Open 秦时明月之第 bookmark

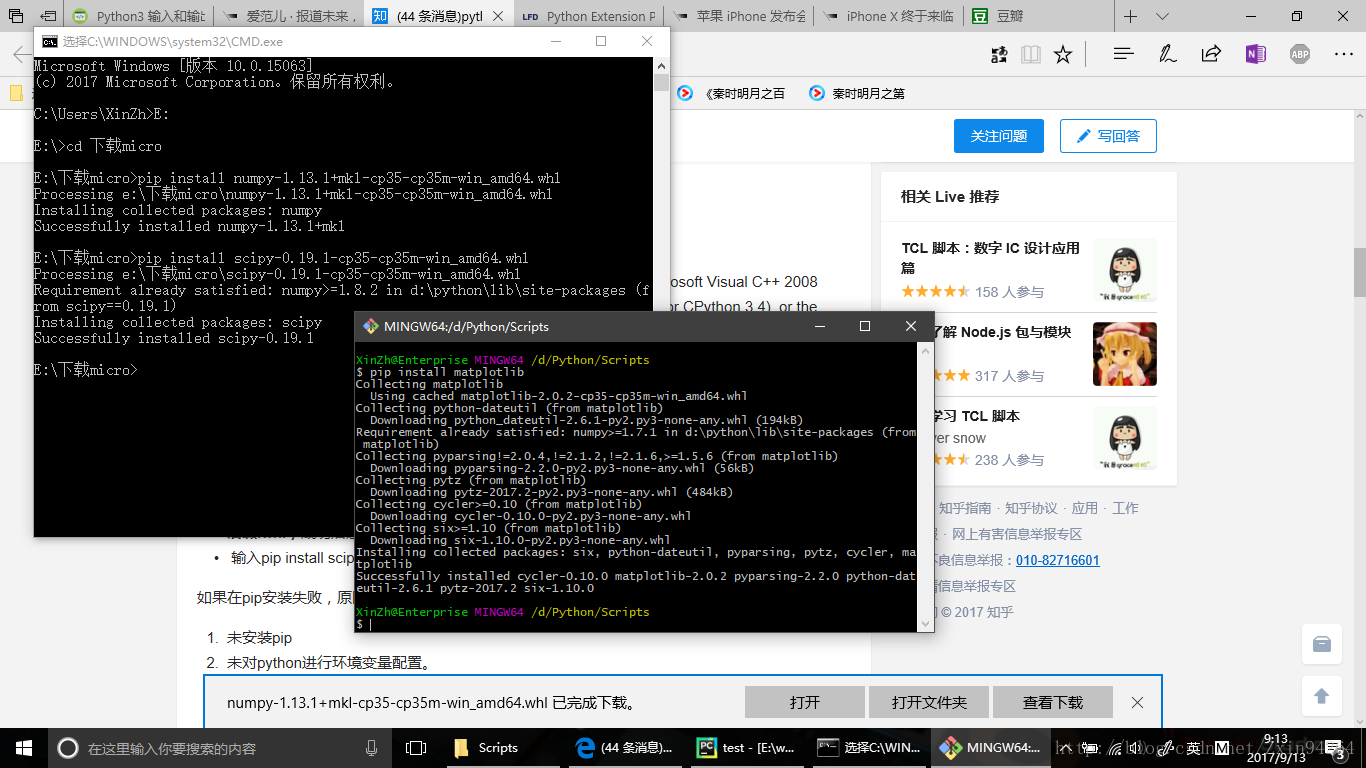(857, 93)
